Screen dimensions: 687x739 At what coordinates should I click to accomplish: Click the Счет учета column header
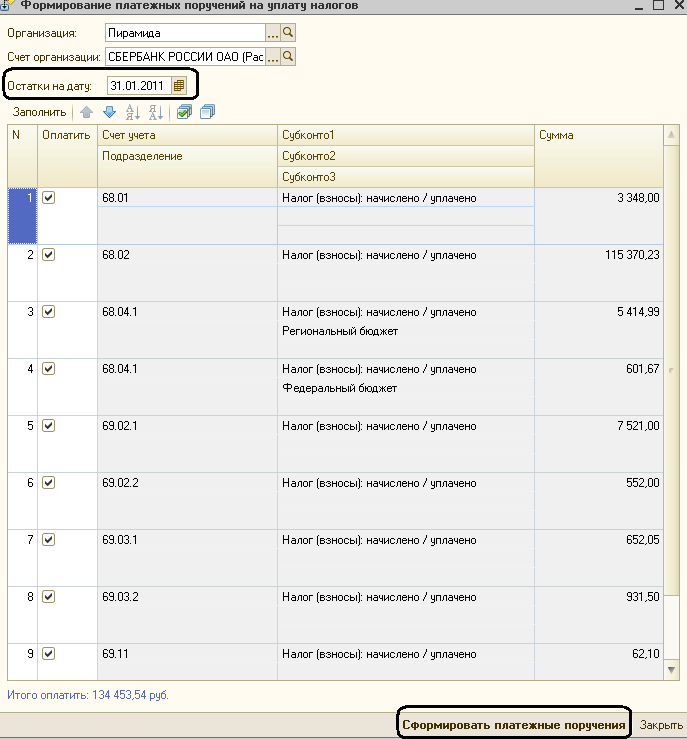tap(187, 135)
